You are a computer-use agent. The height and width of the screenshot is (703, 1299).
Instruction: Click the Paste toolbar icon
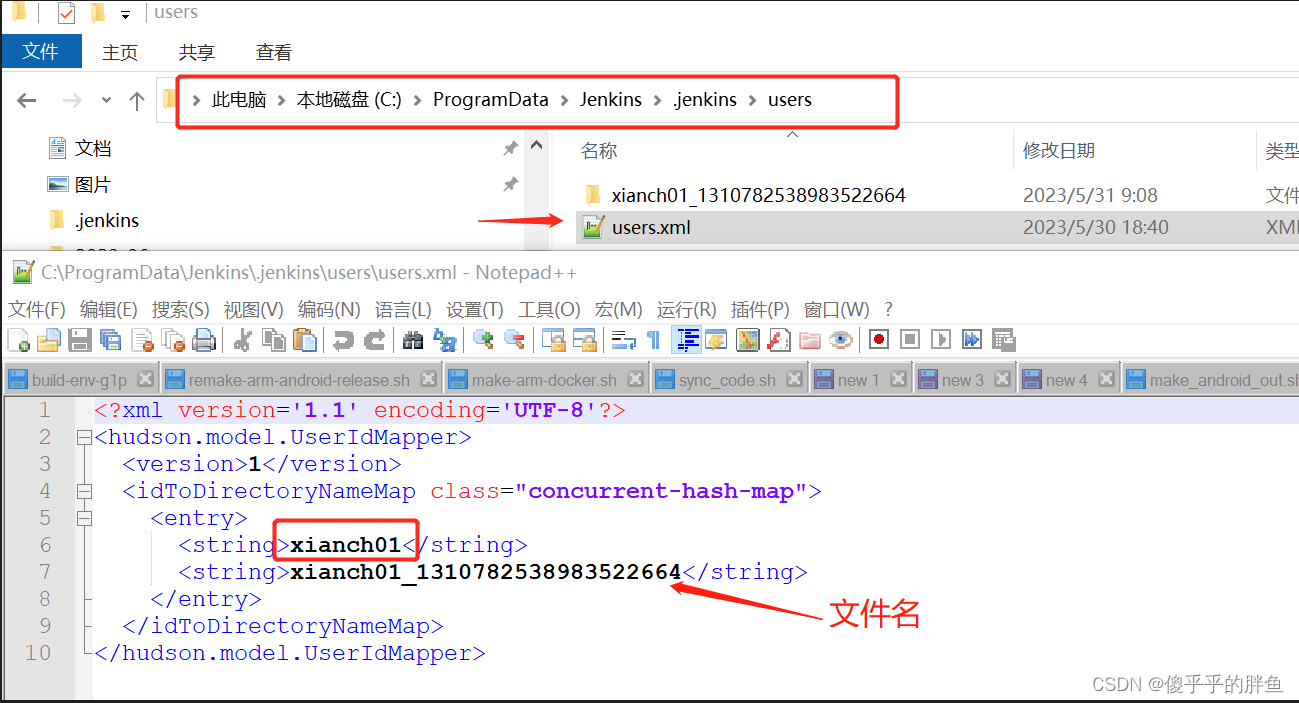[x=304, y=340]
